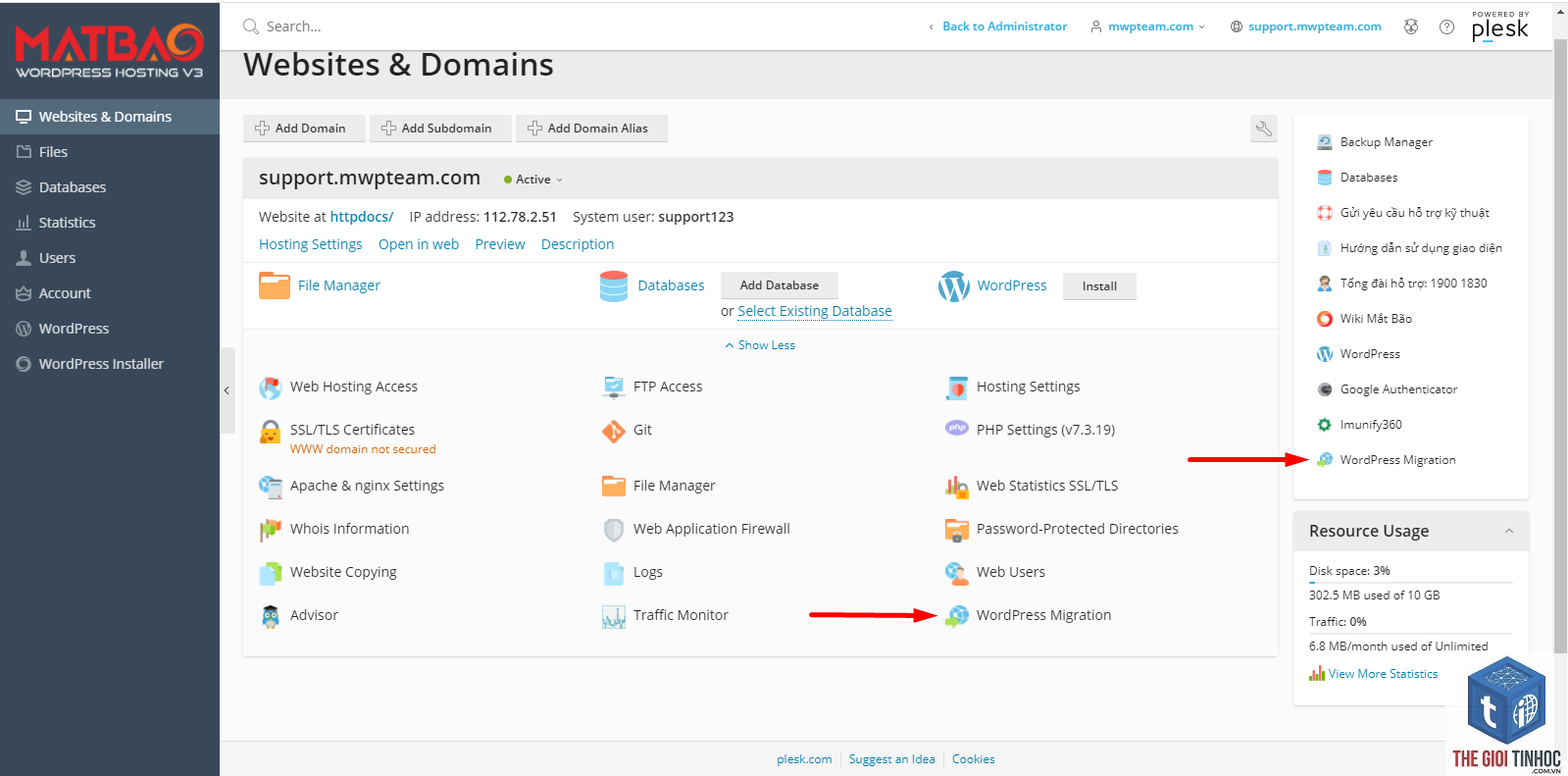This screenshot has height=776, width=1568.
Task: Open Password-Protected Directories icon
Action: click(956, 530)
